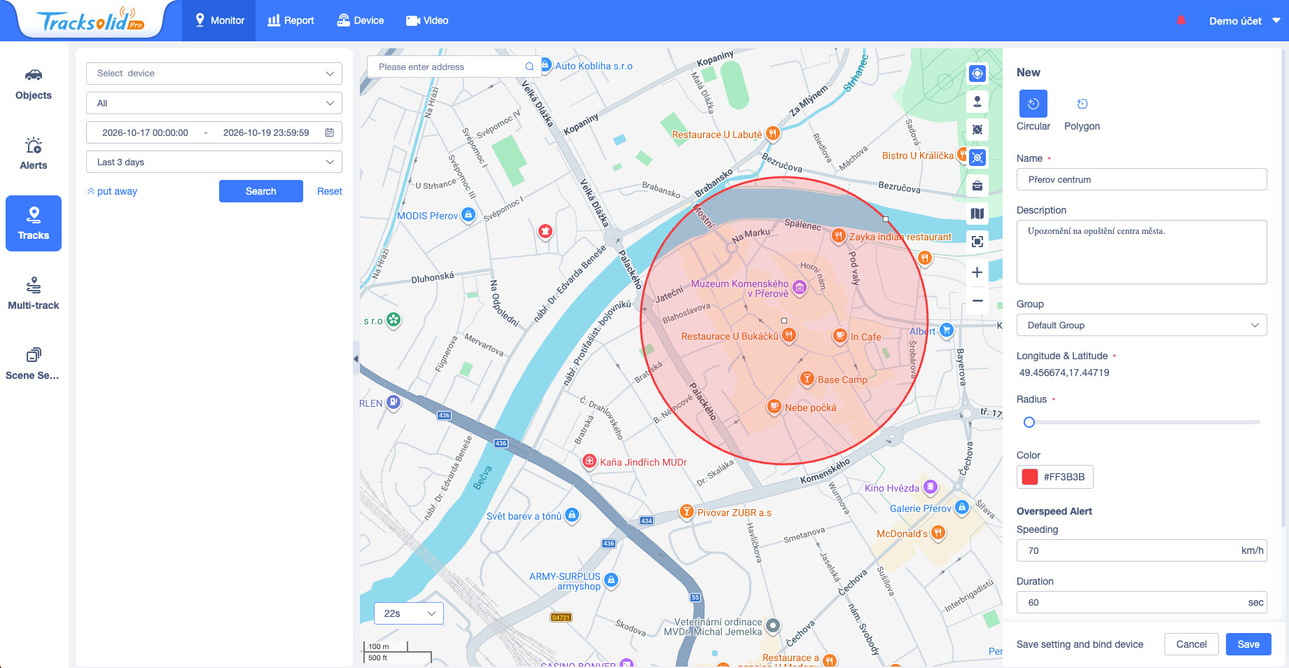
Task: Open the Alerts sidebar section
Action: (x=33, y=154)
